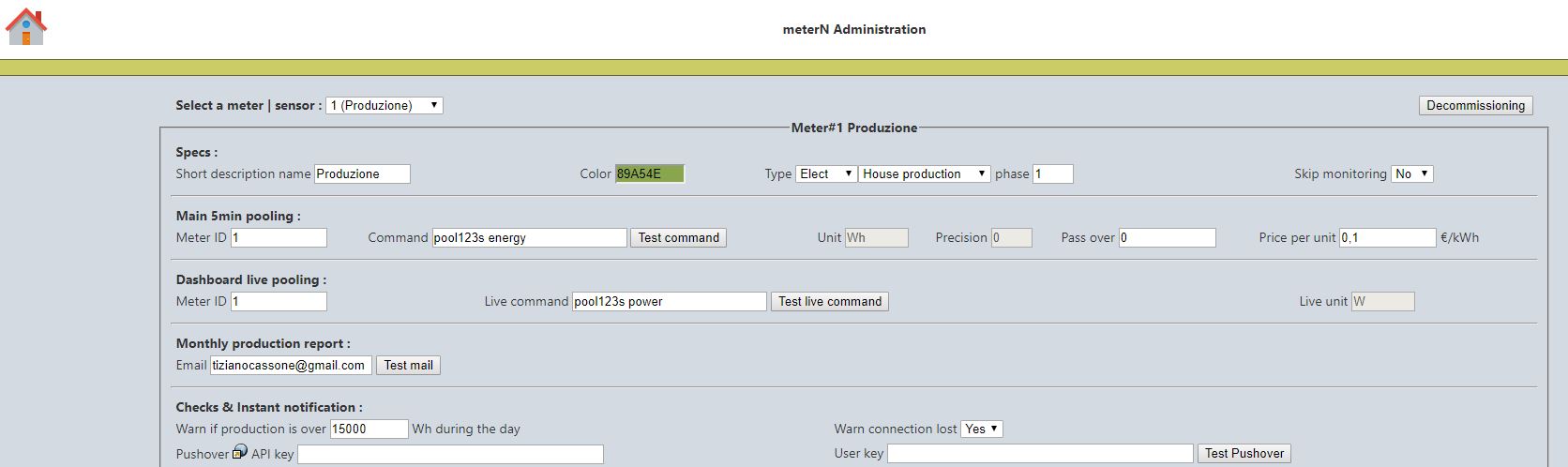Image resolution: width=1568 pixels, height=467 pixels.
Task: Click the Test live command button
Action: [830, 301]
